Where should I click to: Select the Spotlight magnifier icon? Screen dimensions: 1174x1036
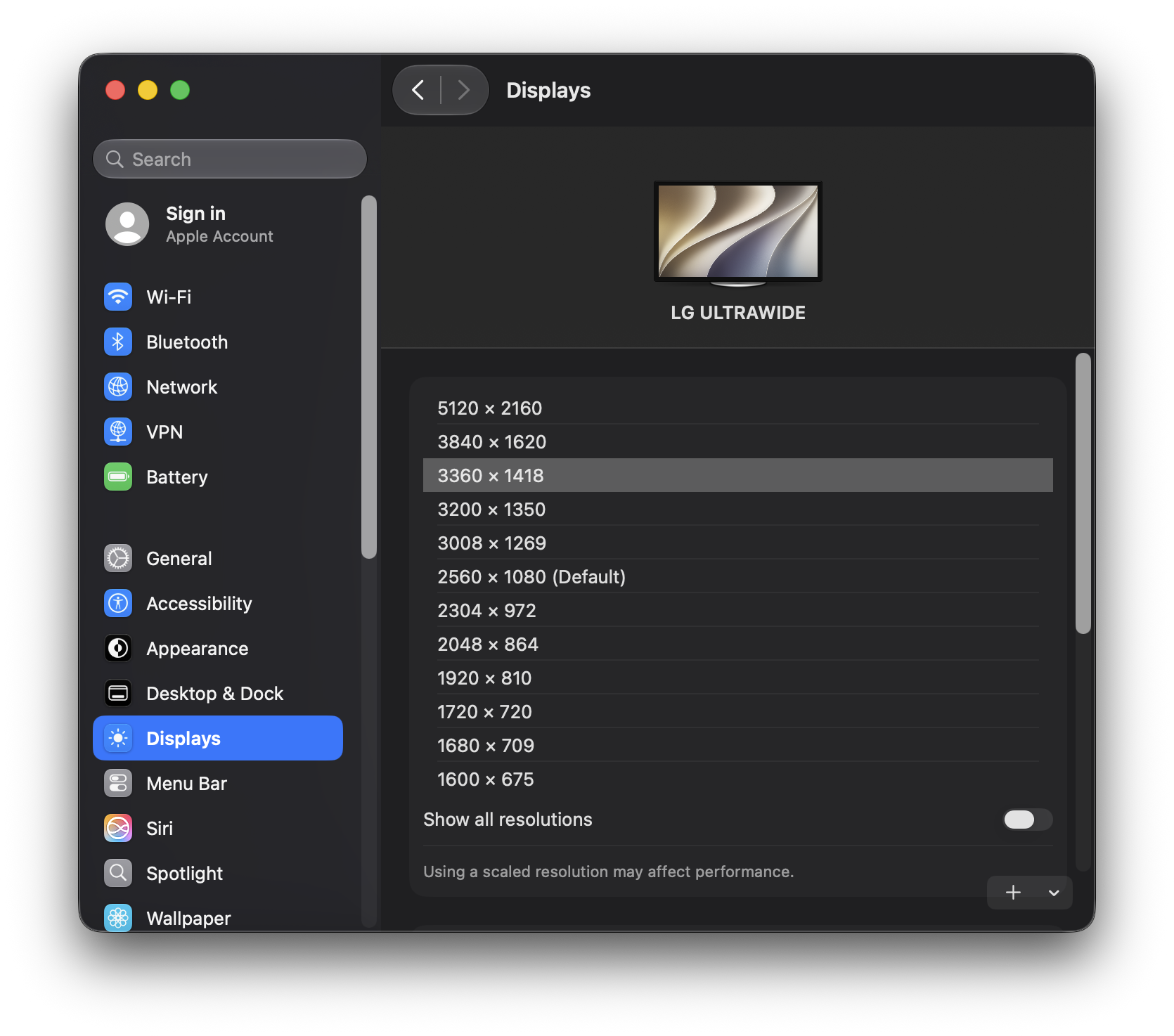[x=118, y=873]
